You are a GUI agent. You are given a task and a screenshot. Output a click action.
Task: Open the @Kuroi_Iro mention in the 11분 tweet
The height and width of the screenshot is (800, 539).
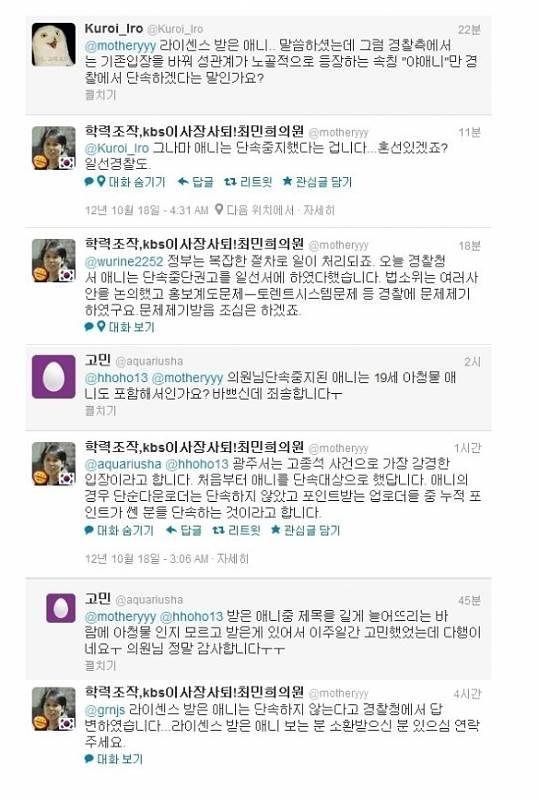tap(117, 148)
